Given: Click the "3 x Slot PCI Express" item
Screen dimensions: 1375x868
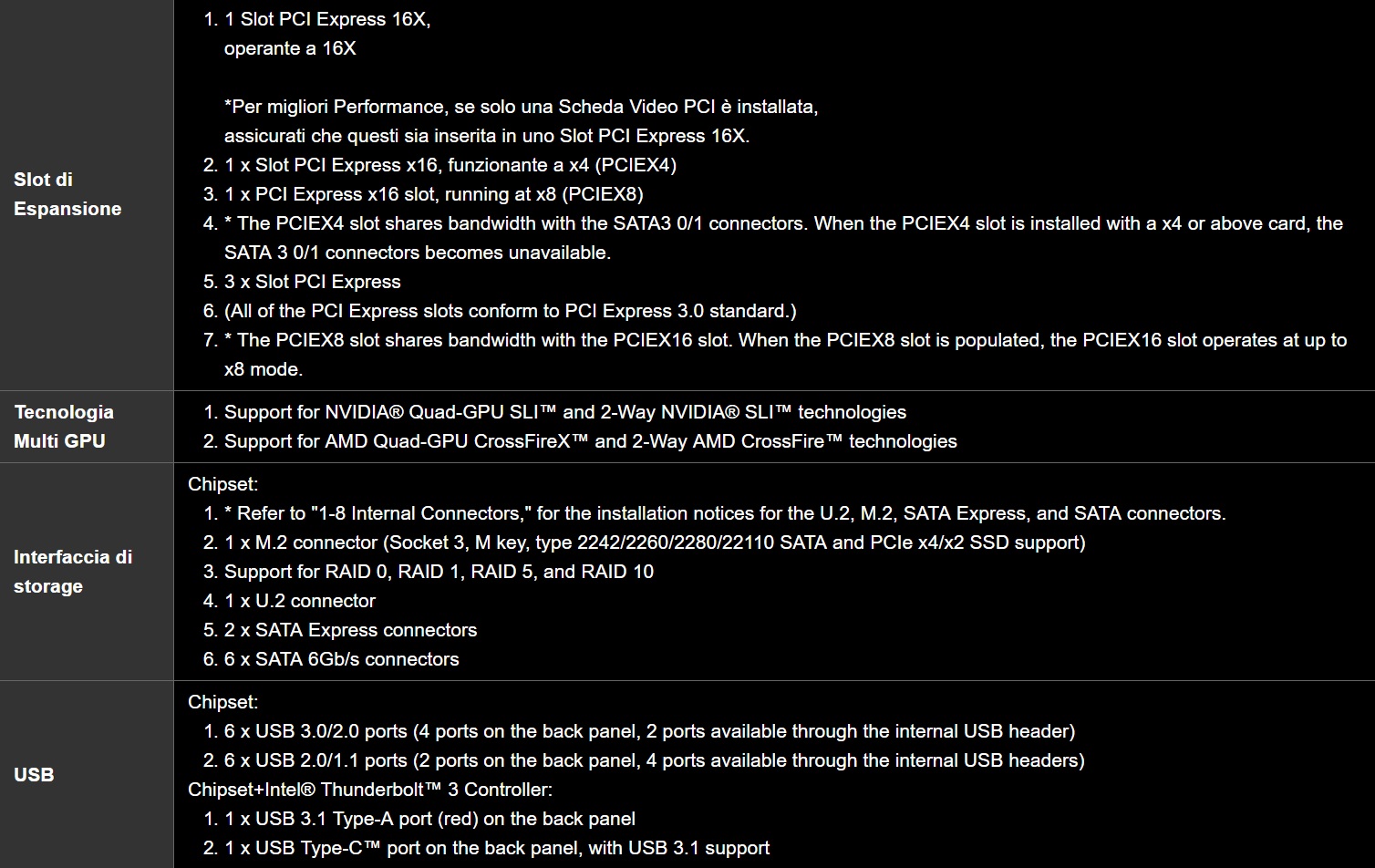Looking at the screenshot, I should pyautogui.click(x=313, y=282).
